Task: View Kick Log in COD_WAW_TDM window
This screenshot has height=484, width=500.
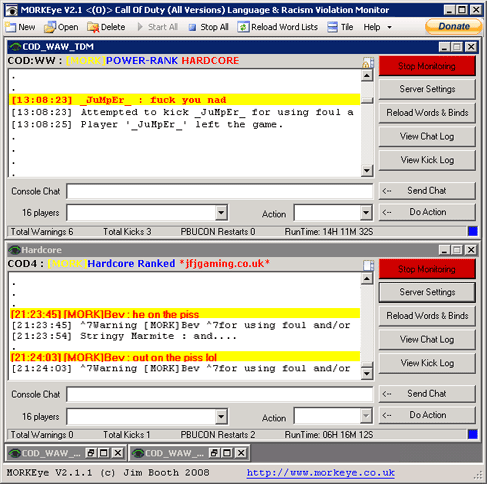Action: tap(427, 160)
